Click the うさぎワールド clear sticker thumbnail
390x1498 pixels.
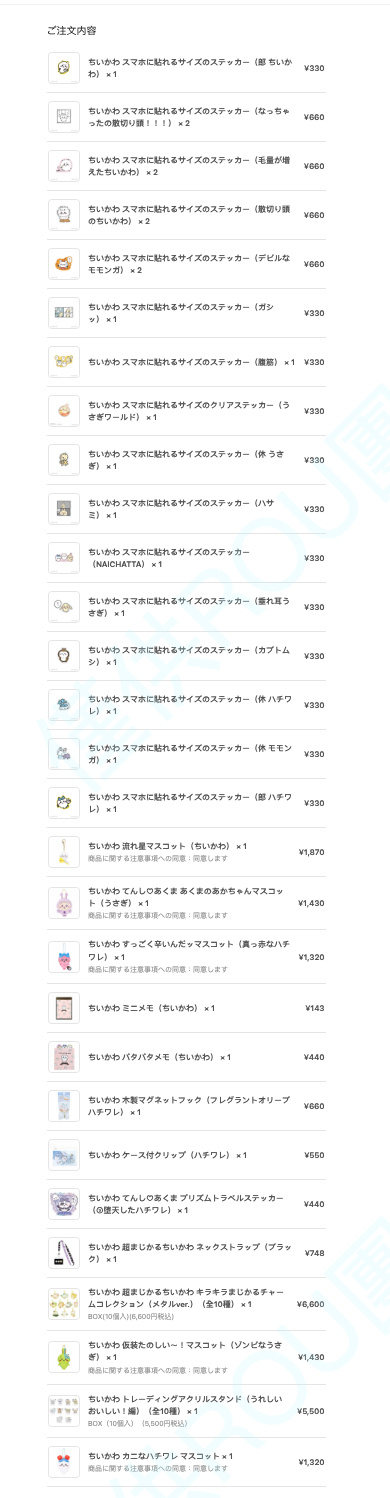coord(64,411)
